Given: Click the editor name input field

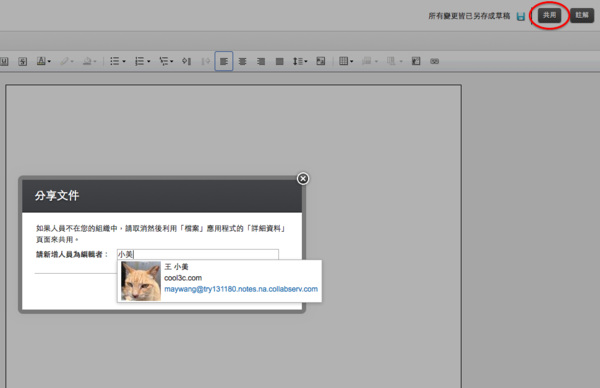Looking at the screenshot, I should click(x=198, y=254).
